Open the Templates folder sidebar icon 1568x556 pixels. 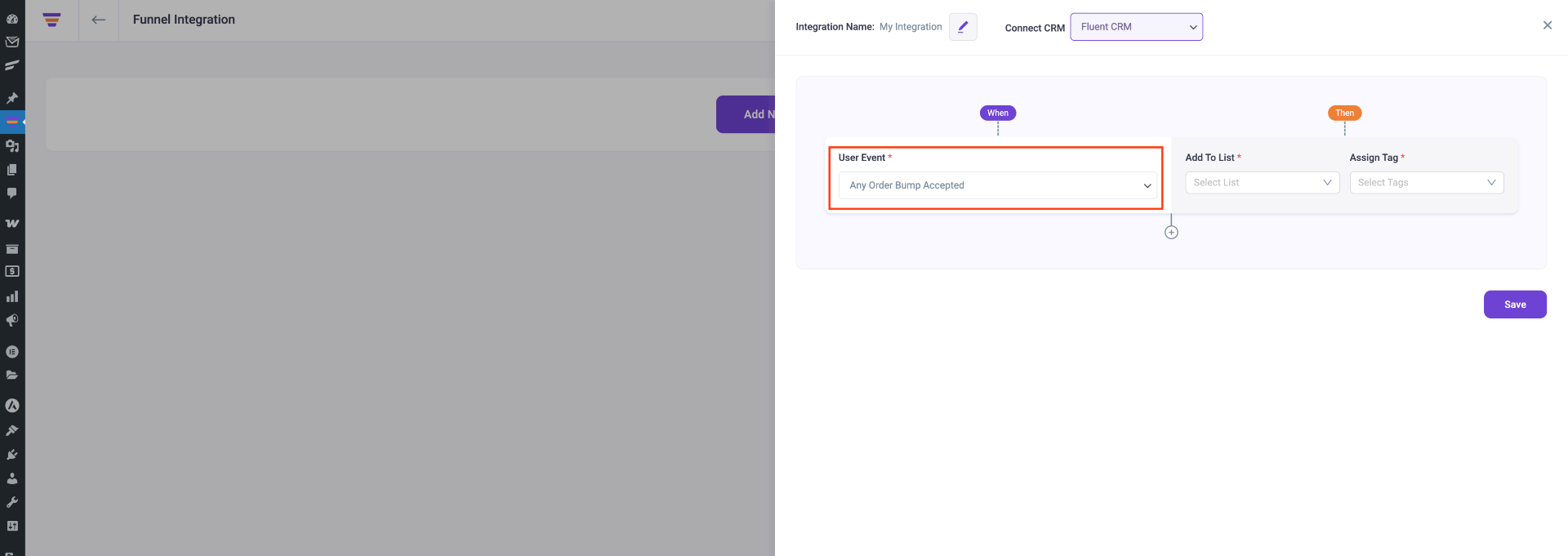pyautogui.click(x=12, y=376)
